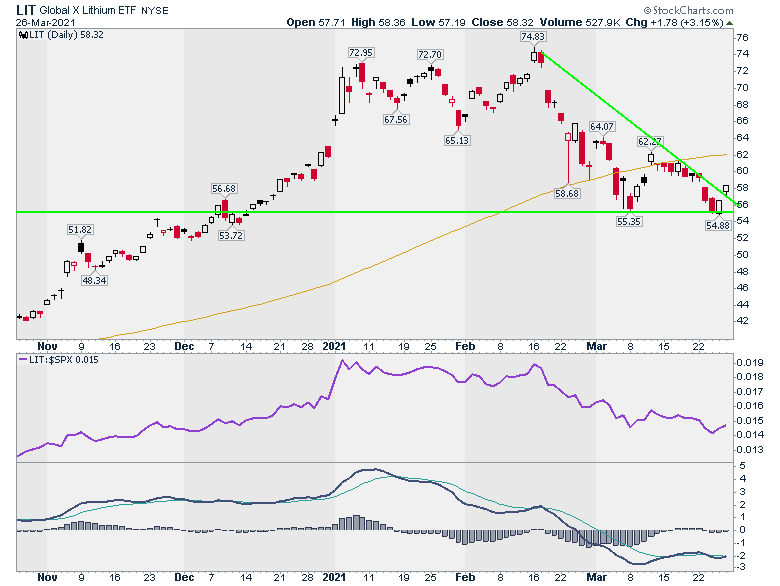Click the NYSE exchange label
This screenshot has width=780, height=586.
pyautogui.click(x=155, y=10)
